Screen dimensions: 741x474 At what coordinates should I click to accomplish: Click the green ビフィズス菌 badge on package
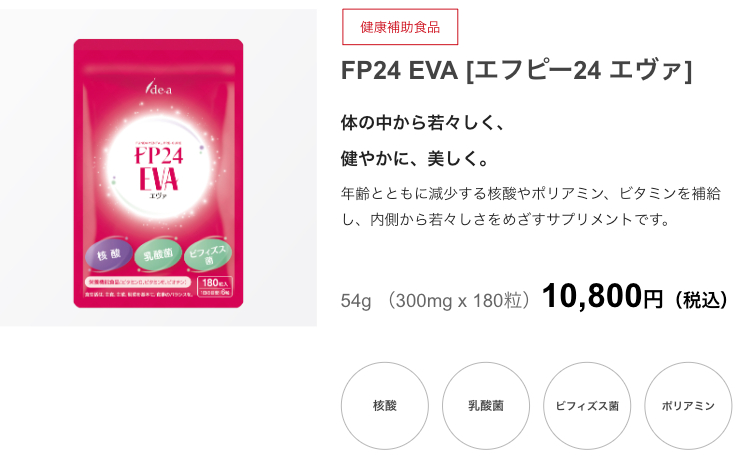208,255
